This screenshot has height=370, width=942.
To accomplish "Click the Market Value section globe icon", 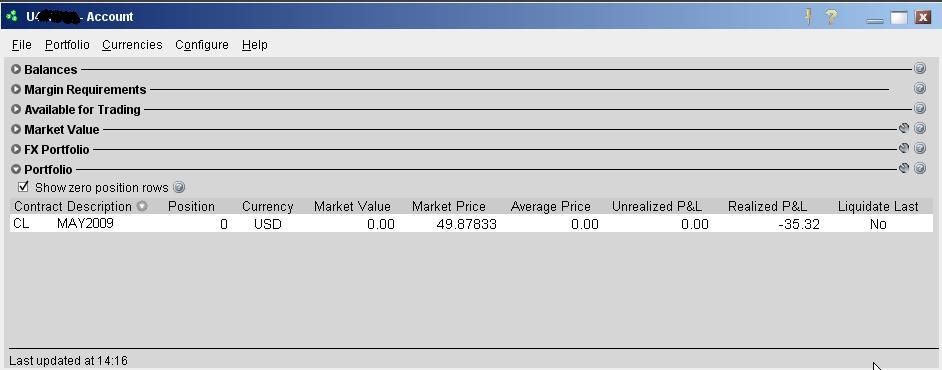I will pyautogui.click(x=904, y=128).
